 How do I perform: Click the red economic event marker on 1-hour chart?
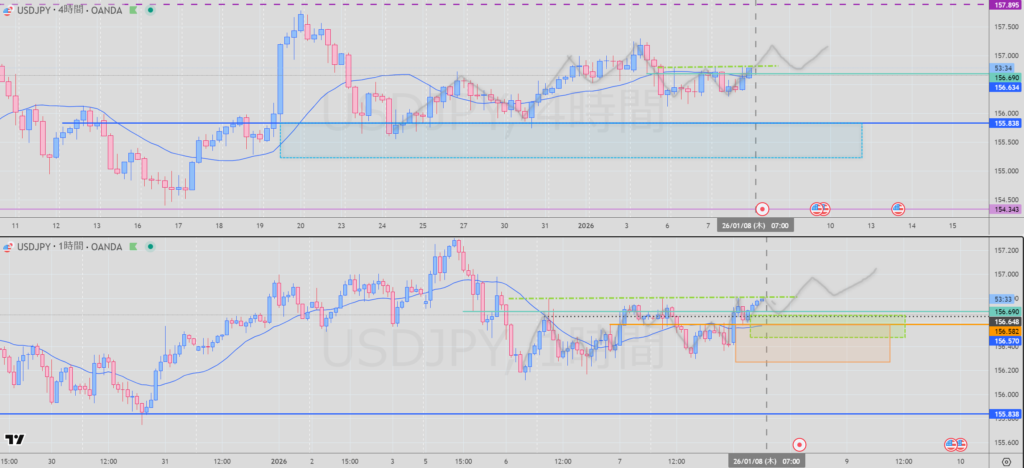(x=799, y=444)
